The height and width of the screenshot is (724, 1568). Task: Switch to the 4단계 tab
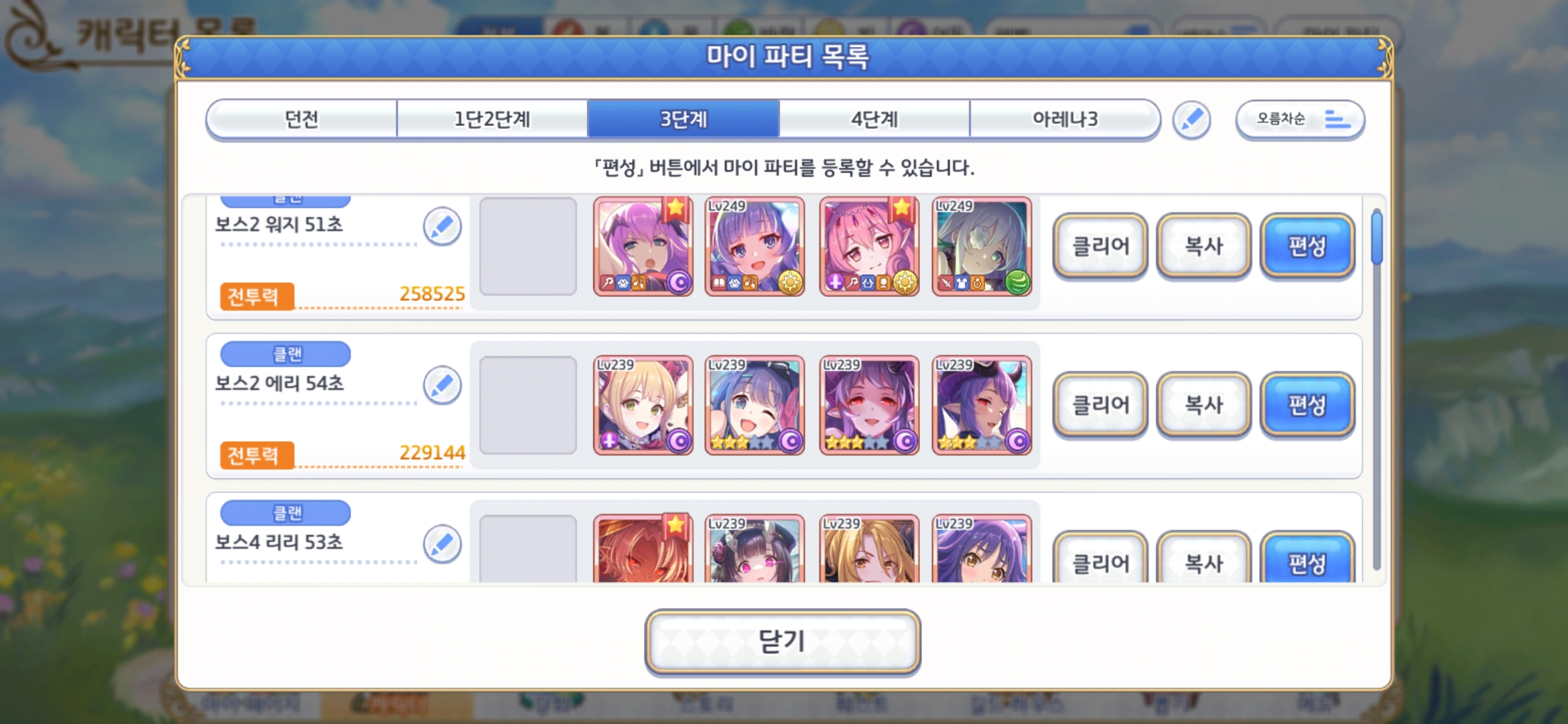874,119
